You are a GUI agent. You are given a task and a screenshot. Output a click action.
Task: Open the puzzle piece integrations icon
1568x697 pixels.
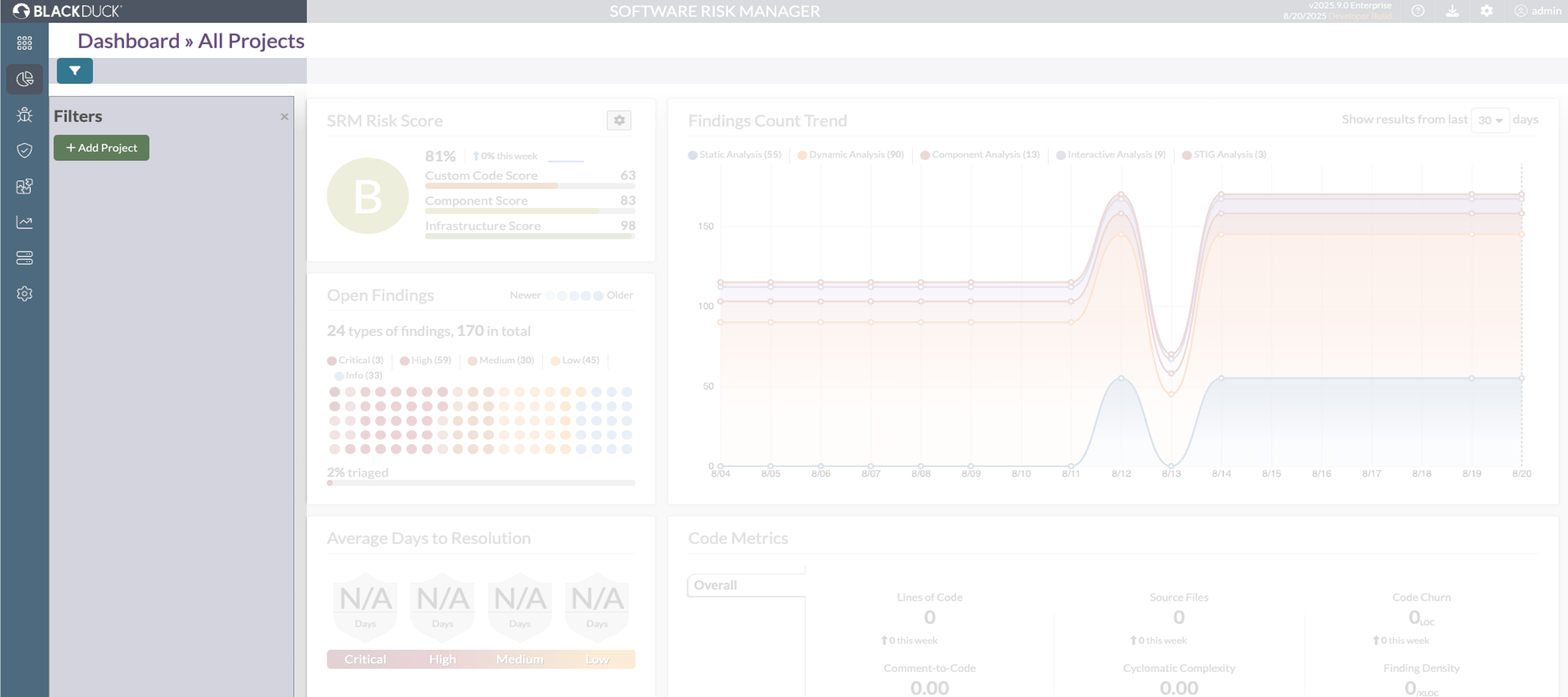pos(24,186)
